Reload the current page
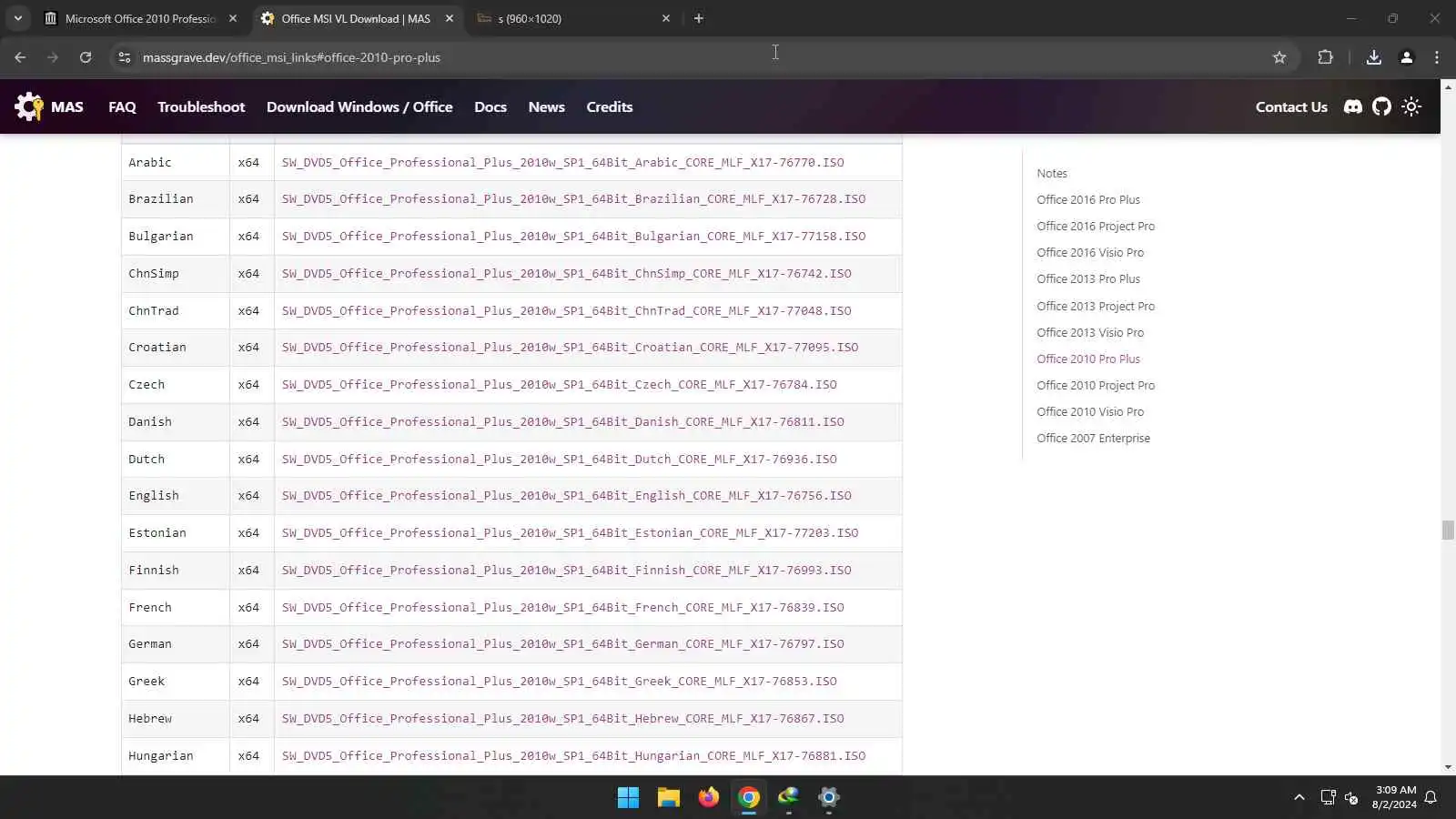Image resolution: width=1456 pixels, height=819 pixels. pos(86,57)
